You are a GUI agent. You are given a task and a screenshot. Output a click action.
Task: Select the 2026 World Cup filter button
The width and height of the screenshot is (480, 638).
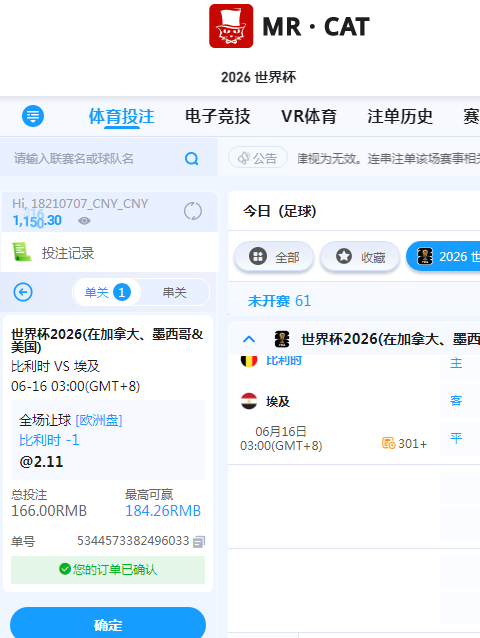tap(443, 256)
